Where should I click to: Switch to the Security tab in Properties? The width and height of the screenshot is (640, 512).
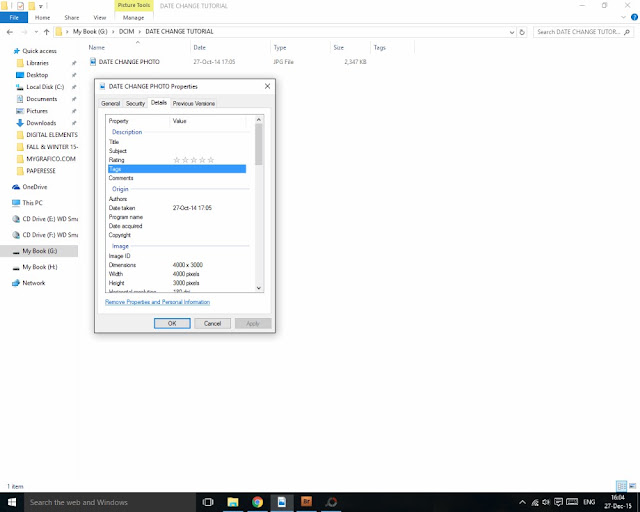click(x=135, y=104)
